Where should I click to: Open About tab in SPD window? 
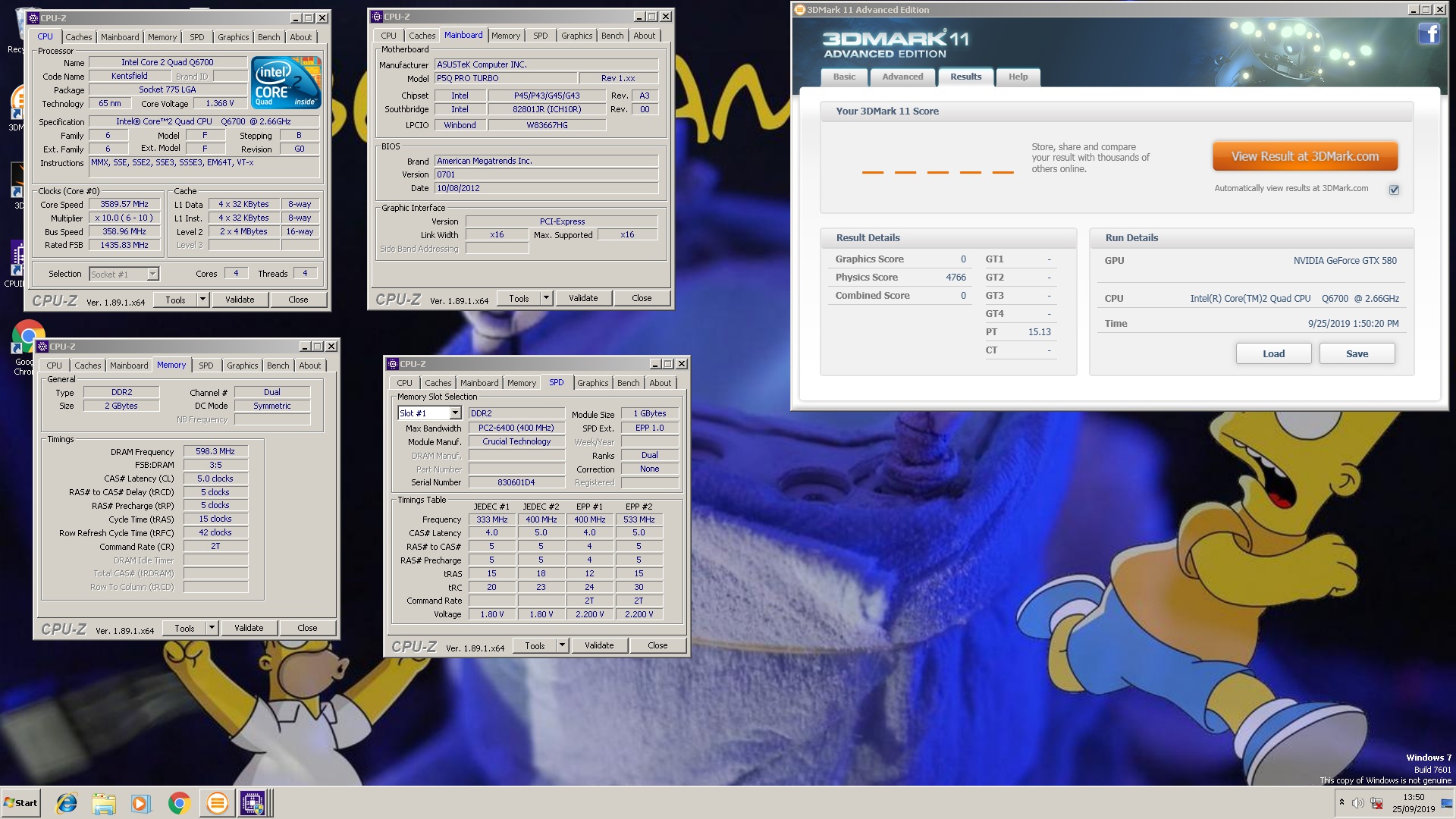point(660,383)
